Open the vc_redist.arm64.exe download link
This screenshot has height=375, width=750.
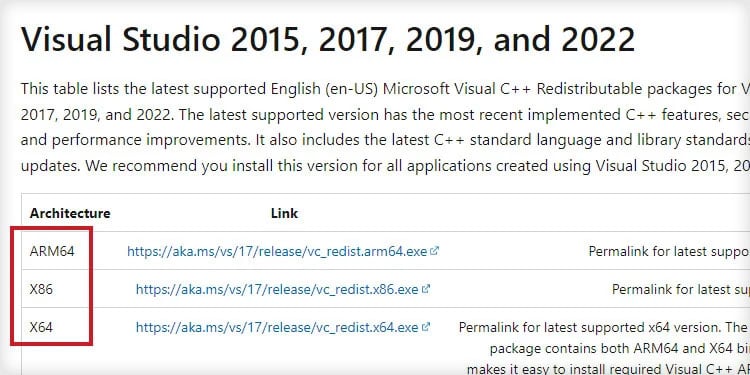click(277, 251)
